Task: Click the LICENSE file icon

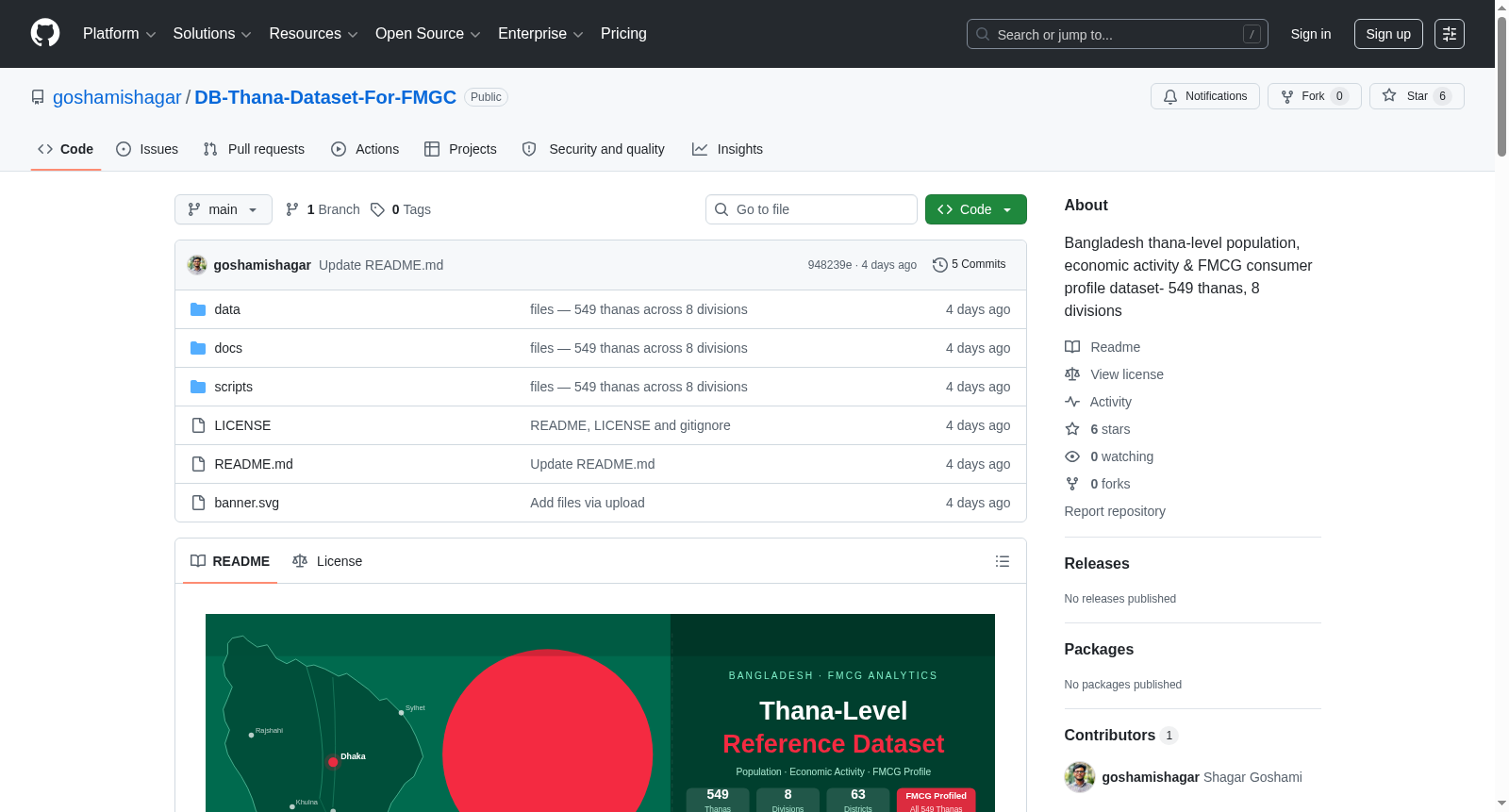Action: [198, 425]
